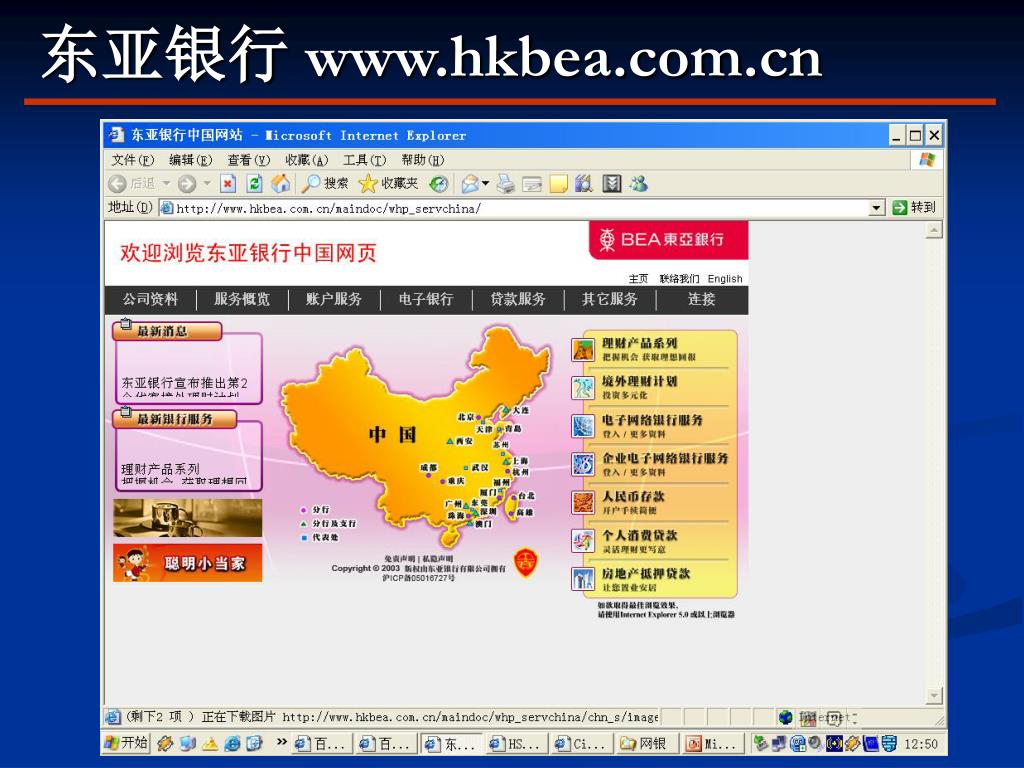Screen dimensions: 1024x768
Task: Click the 境外理财计划 icon
Action: (x=583, y=388)
